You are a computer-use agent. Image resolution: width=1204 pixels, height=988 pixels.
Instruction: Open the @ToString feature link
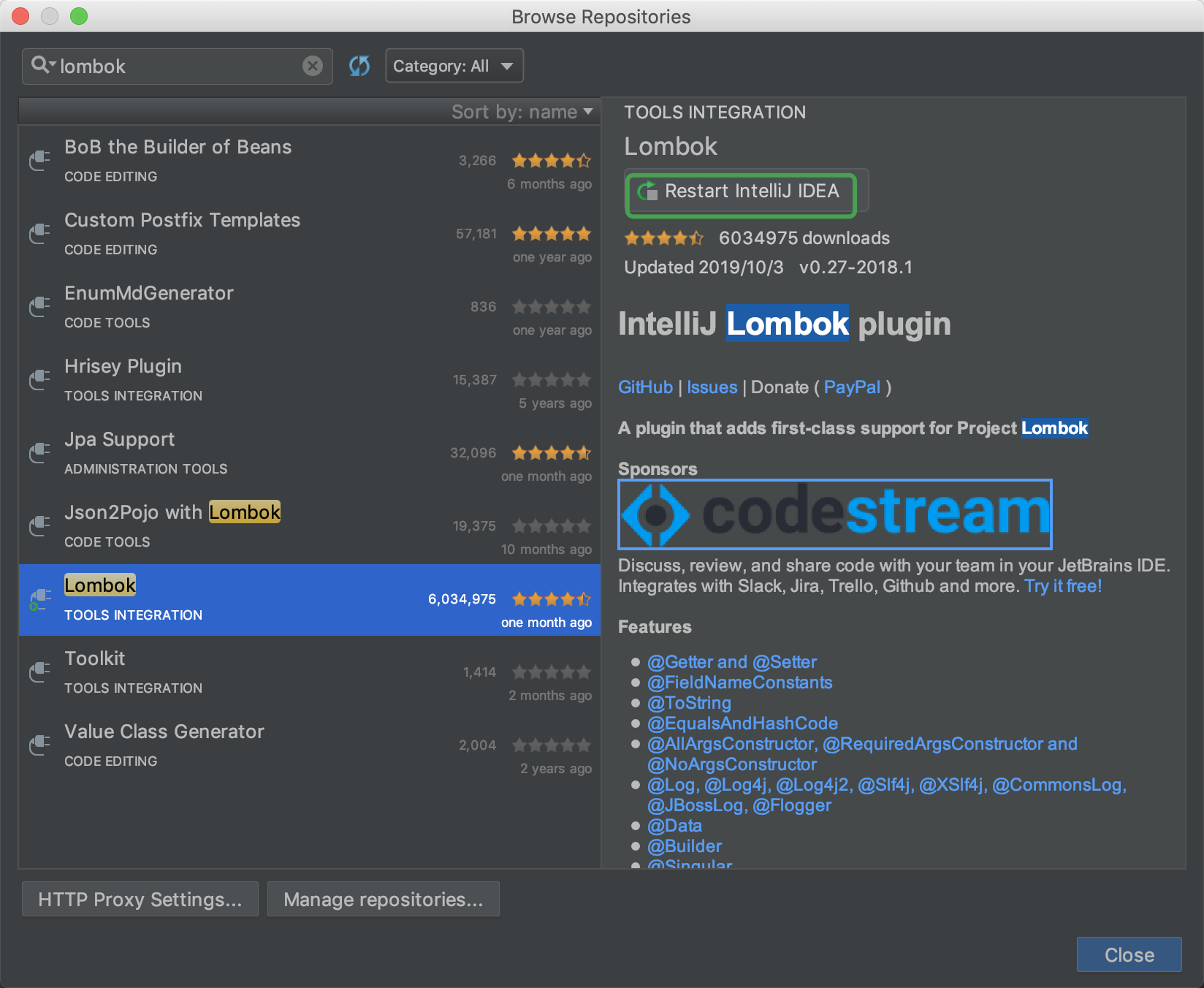[x=689, y=703]
